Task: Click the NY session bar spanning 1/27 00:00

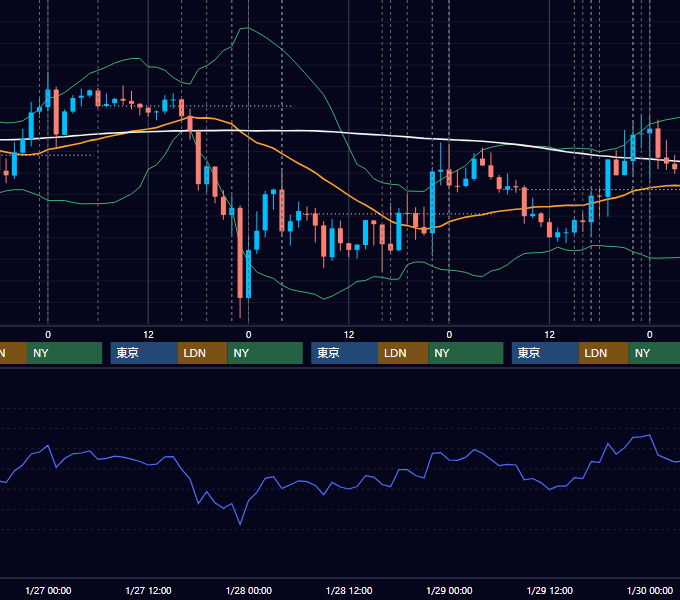Action: click(64, 353)
